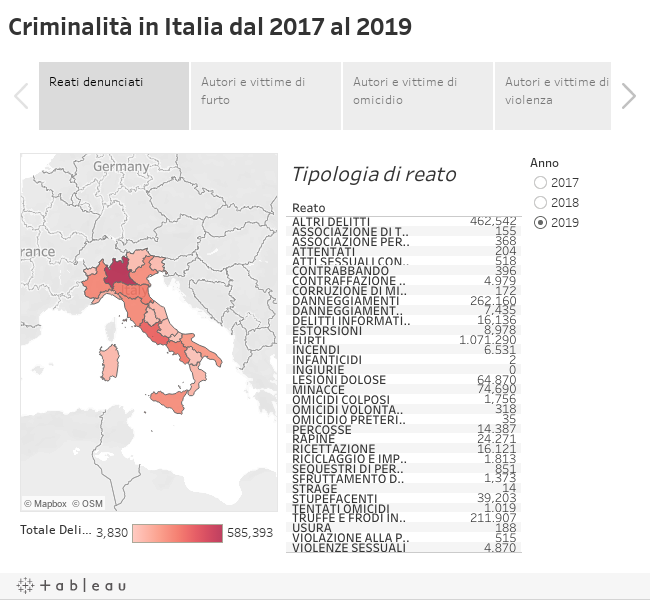Viewport: 650px width, 600px height.
Task: Switch to Autori e vittime di furto tab
Action: tap(266, 96)
